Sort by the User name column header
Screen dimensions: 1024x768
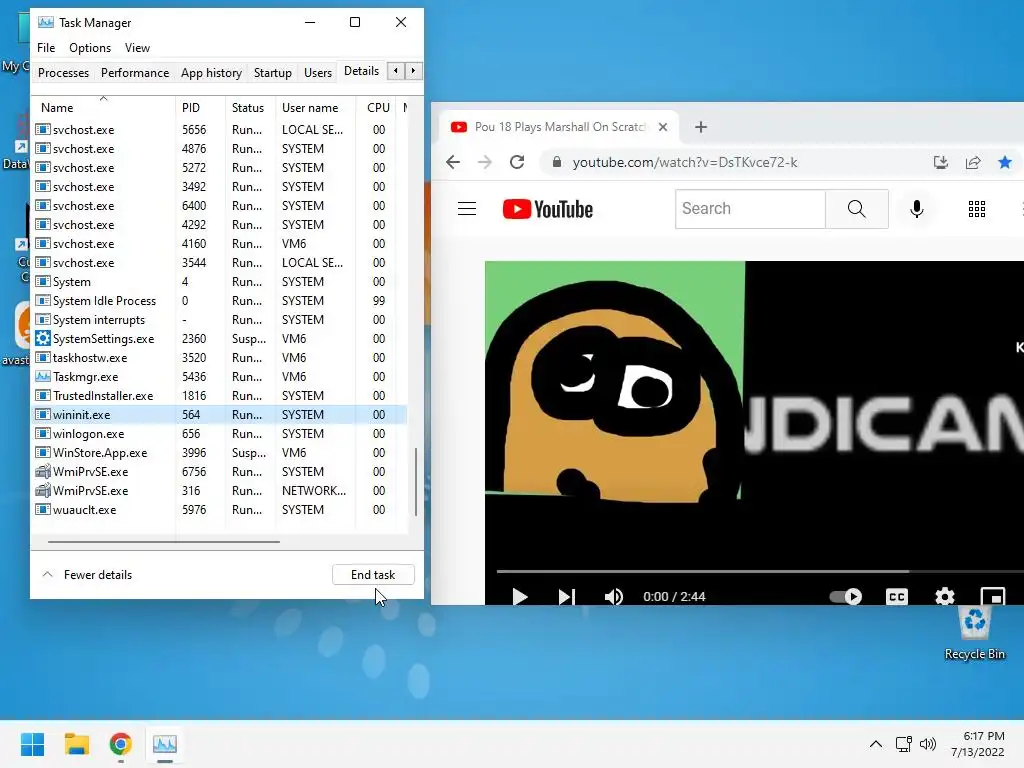click(315, 107)
